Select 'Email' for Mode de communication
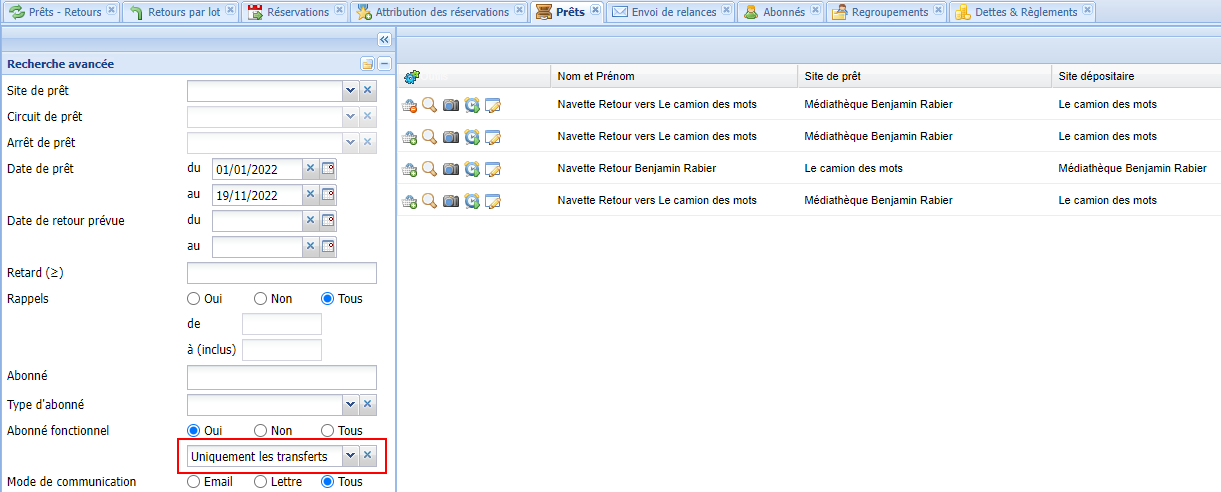 pos(194,482)
